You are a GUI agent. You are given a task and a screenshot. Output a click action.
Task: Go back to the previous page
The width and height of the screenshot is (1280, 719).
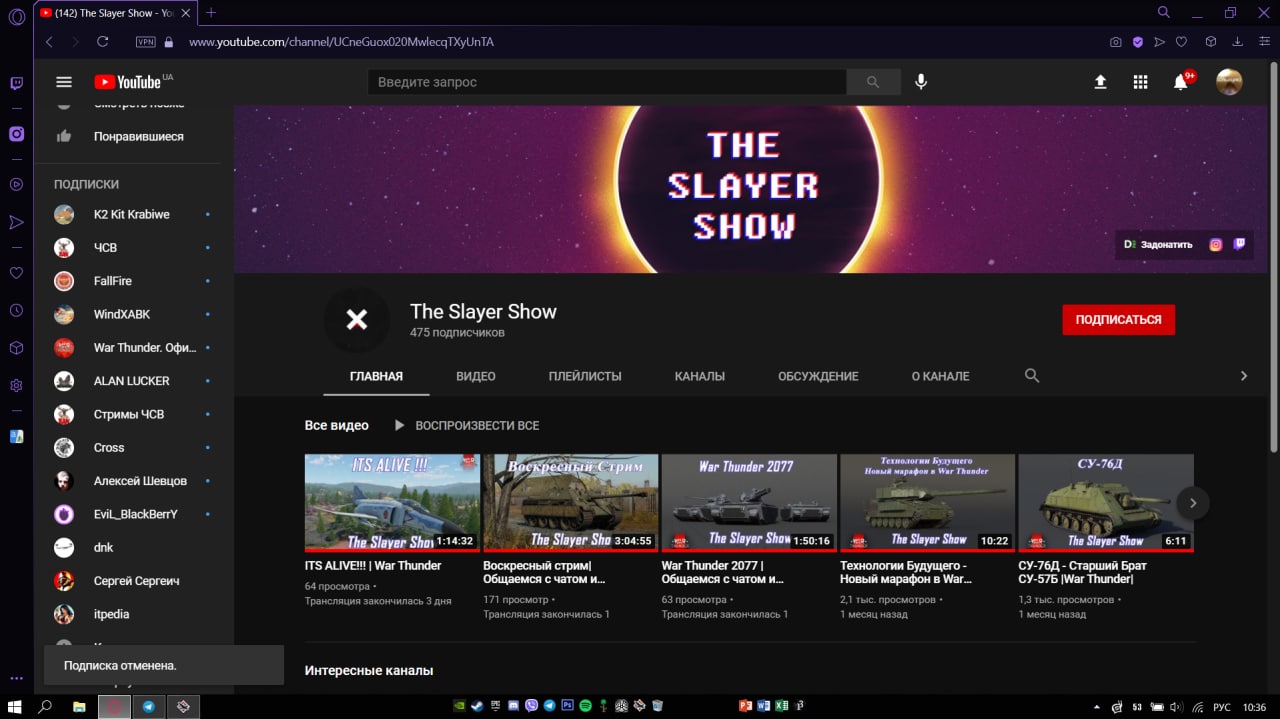click(x=48, y=42)
